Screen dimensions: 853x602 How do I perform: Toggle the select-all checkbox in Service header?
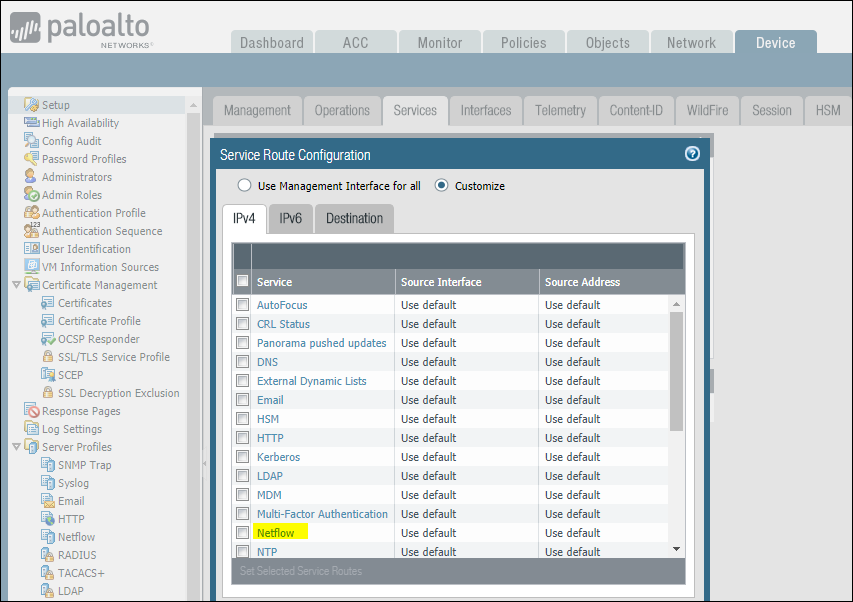242,282
